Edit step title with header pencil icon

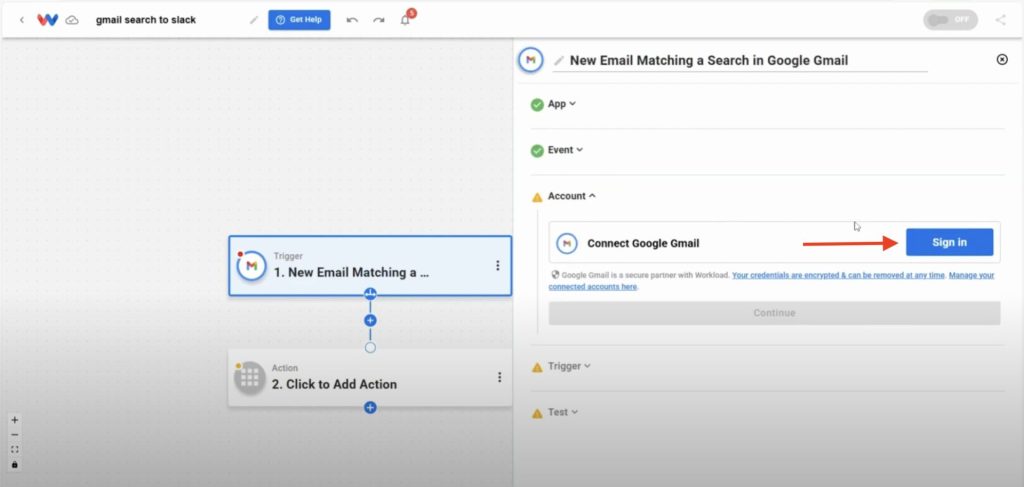coord(558,61)
